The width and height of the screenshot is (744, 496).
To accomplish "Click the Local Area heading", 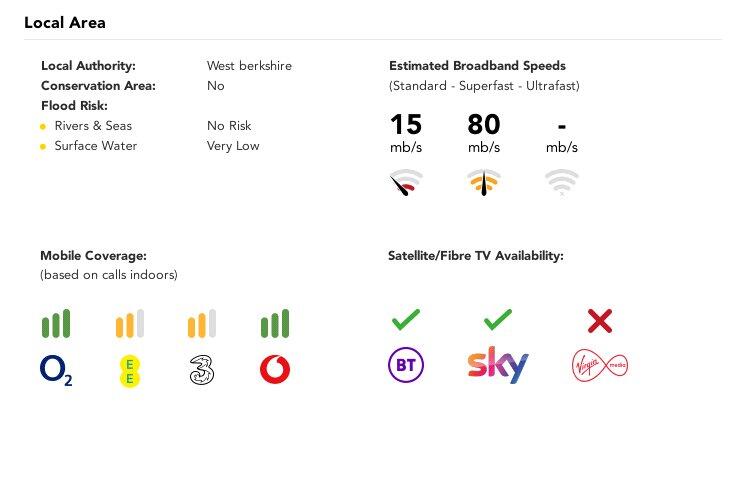I will point(65,22).
